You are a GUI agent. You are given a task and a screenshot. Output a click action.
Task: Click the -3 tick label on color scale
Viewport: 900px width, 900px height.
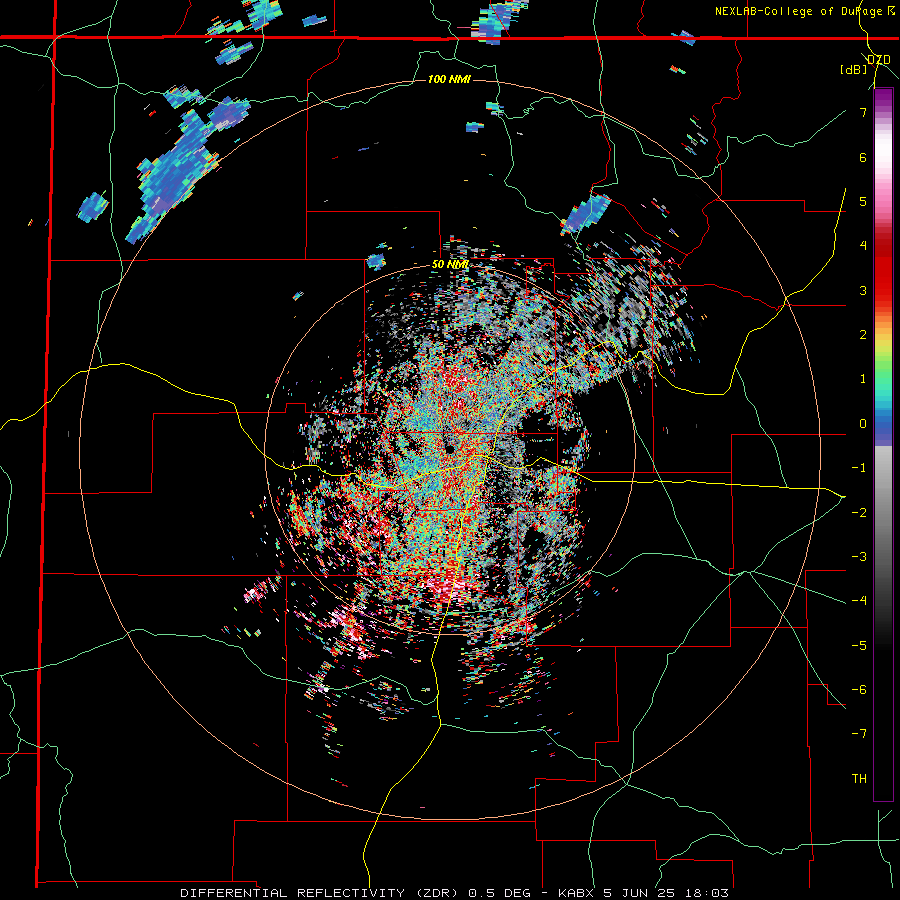859,556
